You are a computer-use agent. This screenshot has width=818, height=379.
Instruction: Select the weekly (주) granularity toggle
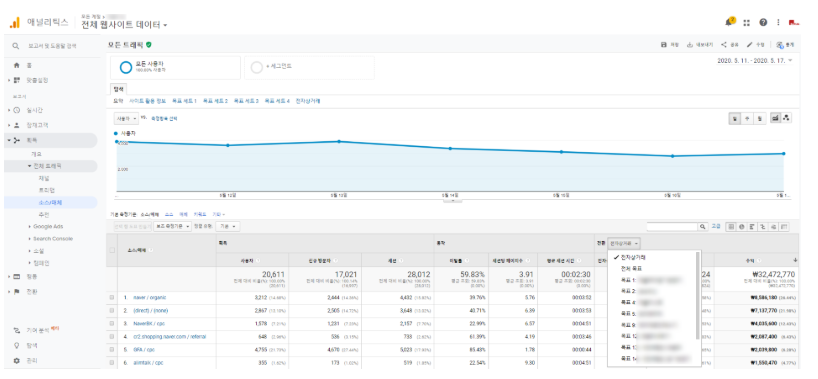[748, 119]
